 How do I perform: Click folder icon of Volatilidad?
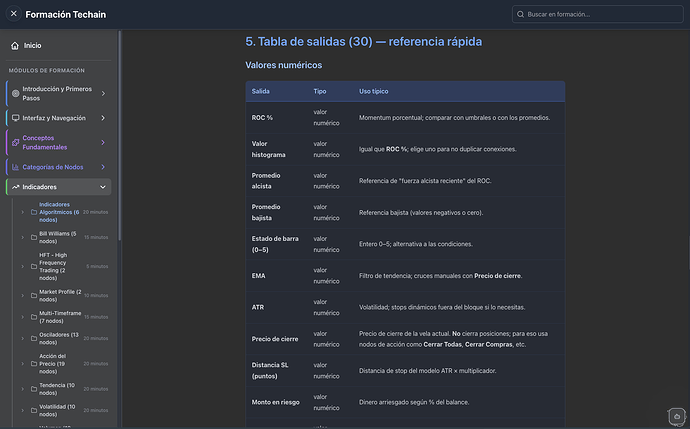tap(34, 411)
